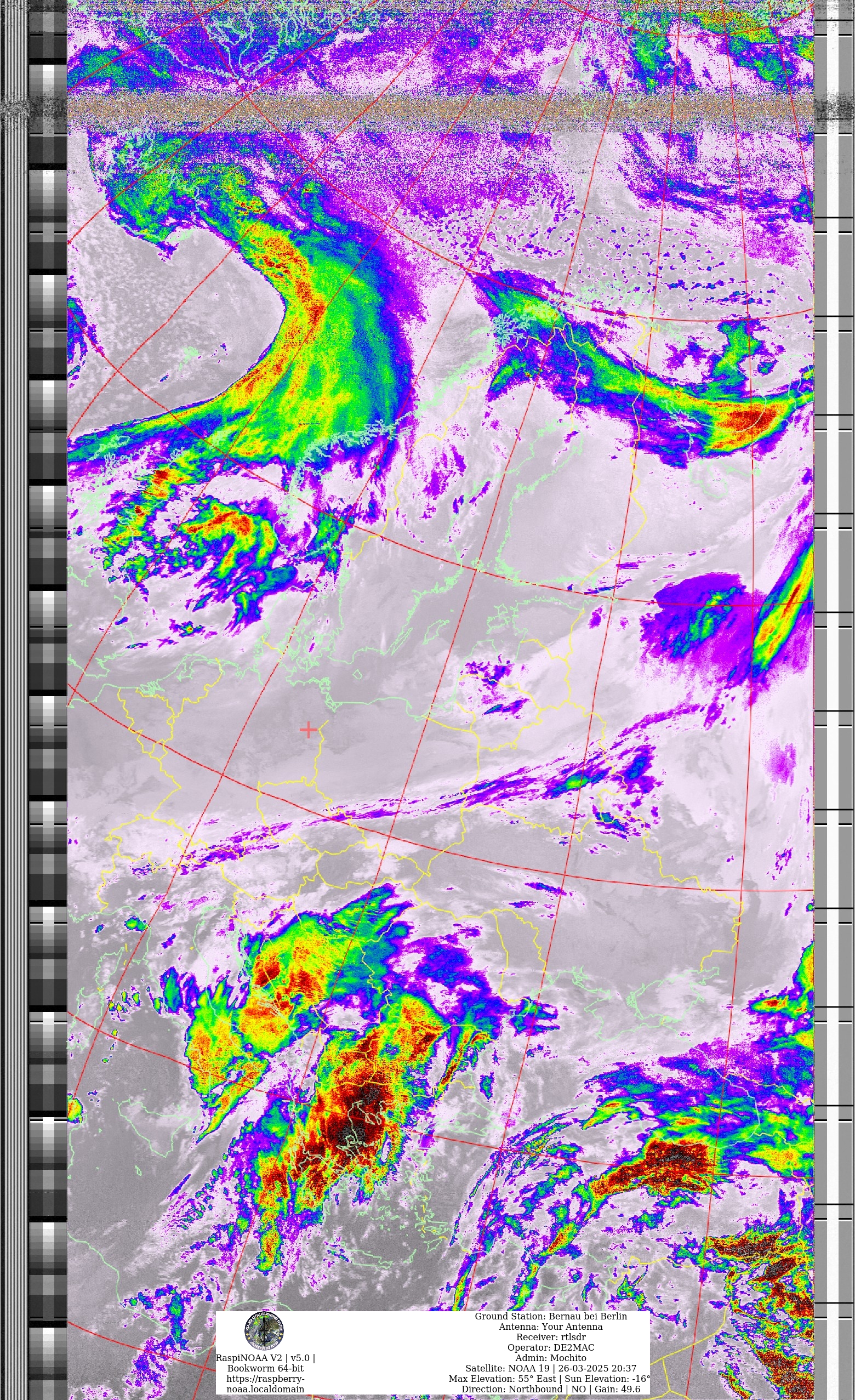Click the red cross ground station marker
Screen dimensions: 855x1400
coord(308,730)
